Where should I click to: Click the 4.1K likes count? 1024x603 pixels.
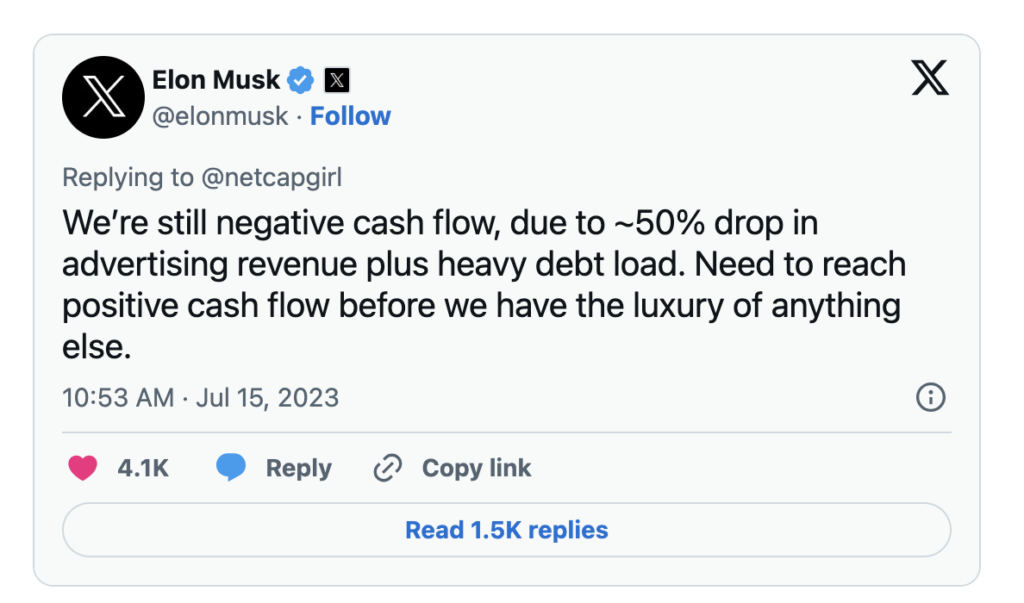(143, 468)
